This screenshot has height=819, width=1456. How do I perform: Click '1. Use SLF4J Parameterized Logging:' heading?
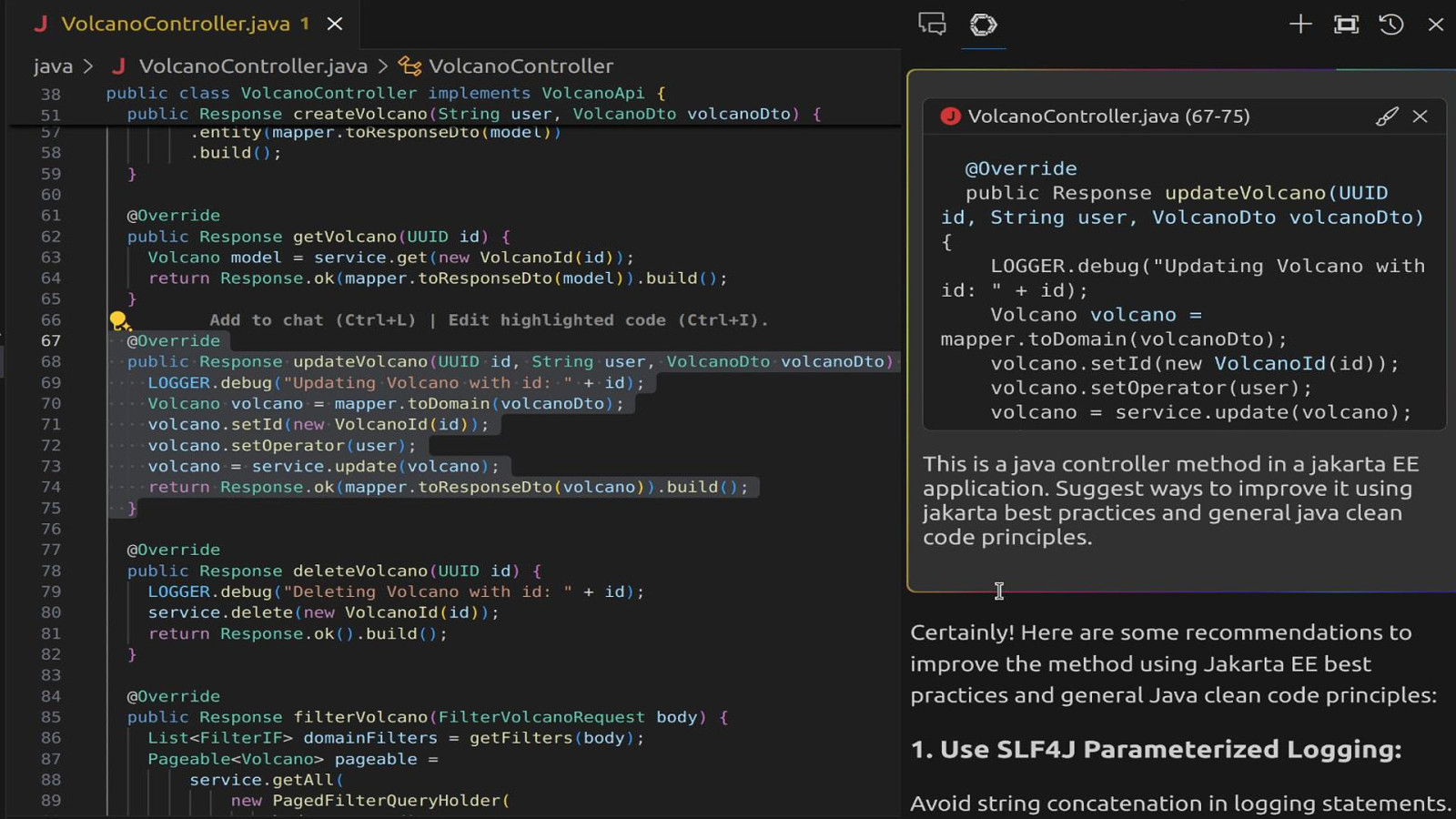(1156, 750)
